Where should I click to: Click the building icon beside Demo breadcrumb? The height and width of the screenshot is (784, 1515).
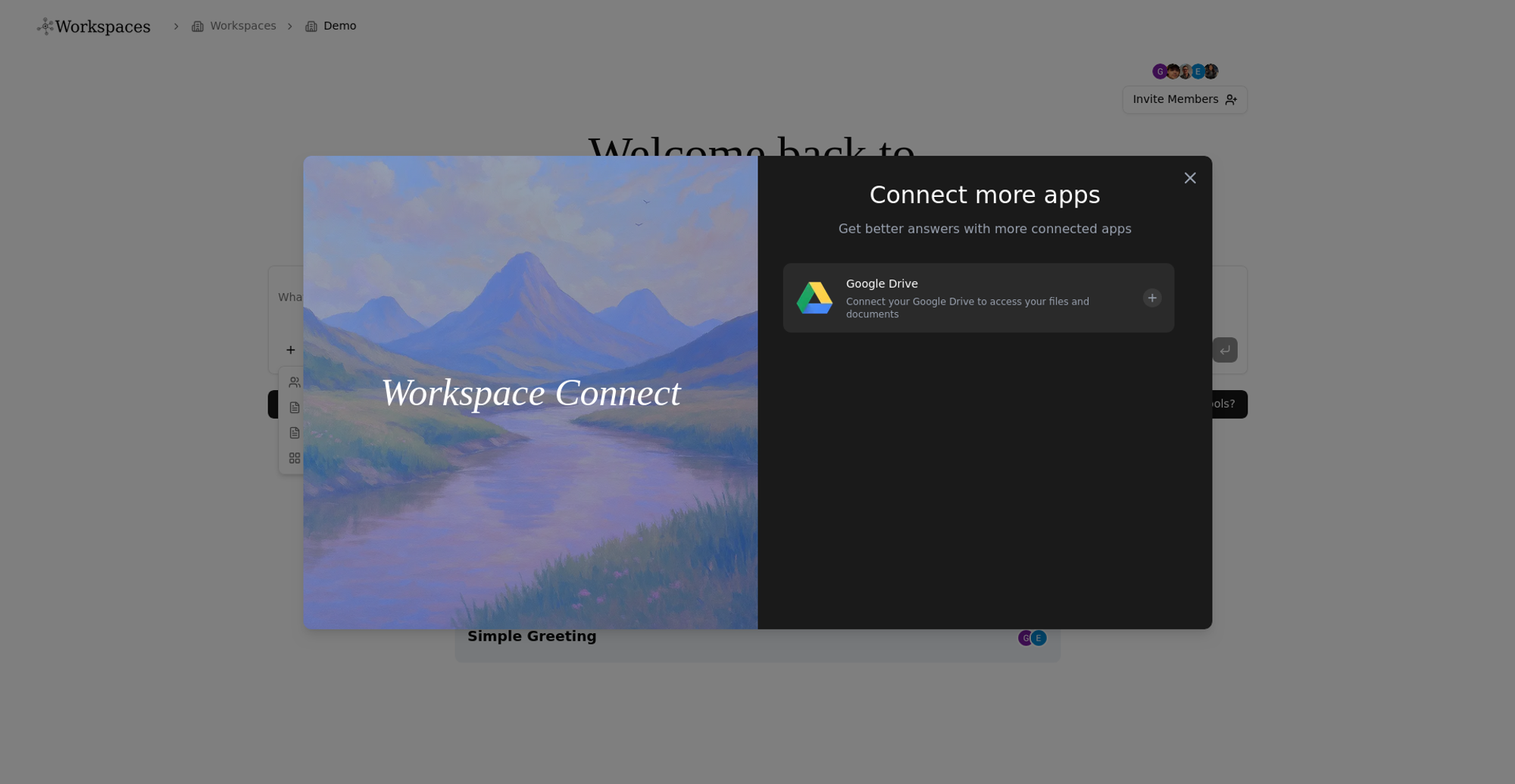(311, 27)
